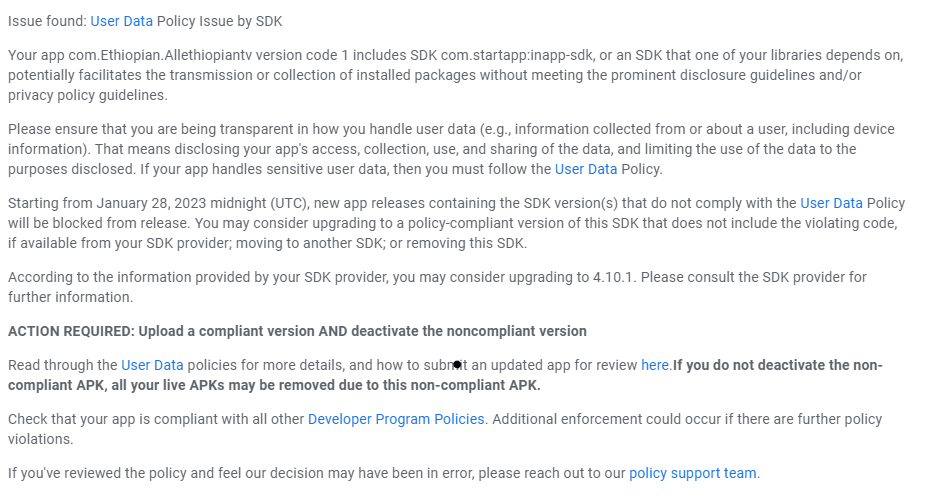
Task: Click the date January 28, 2023
Action: click(151, 203)
